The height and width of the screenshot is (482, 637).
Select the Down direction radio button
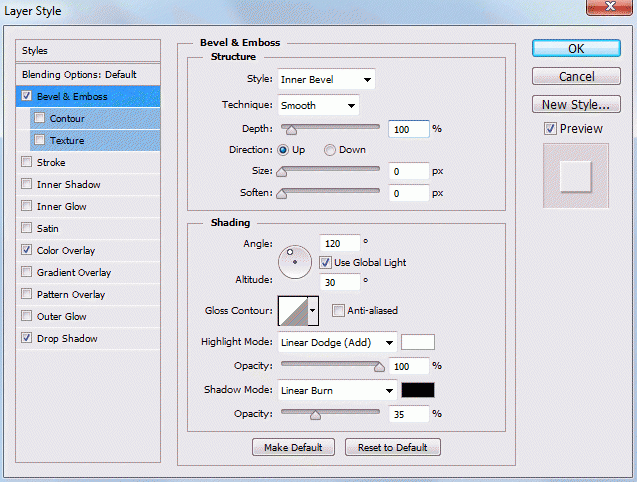click(329, 150)
